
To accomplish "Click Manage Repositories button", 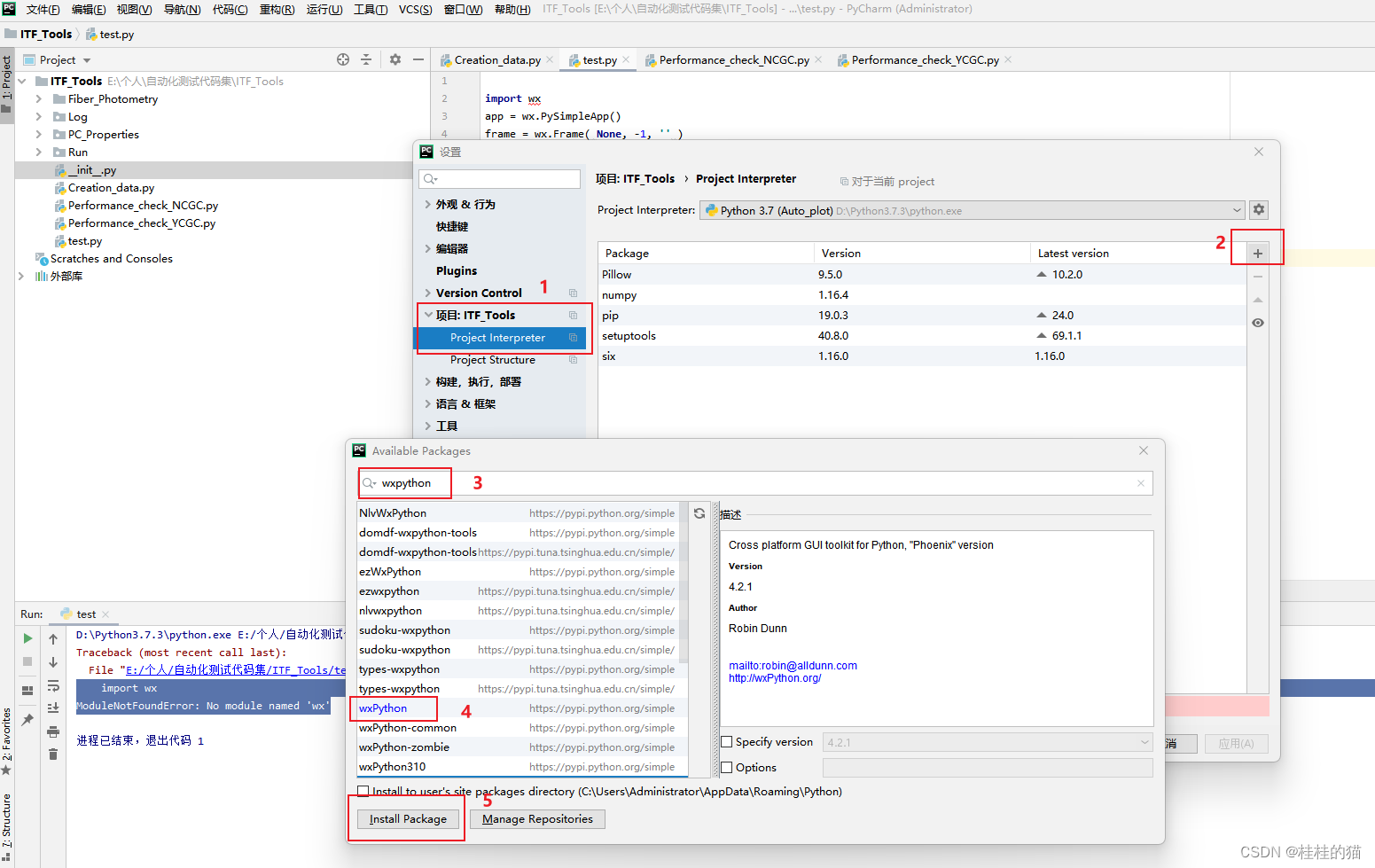I will (x=537, y=819).
